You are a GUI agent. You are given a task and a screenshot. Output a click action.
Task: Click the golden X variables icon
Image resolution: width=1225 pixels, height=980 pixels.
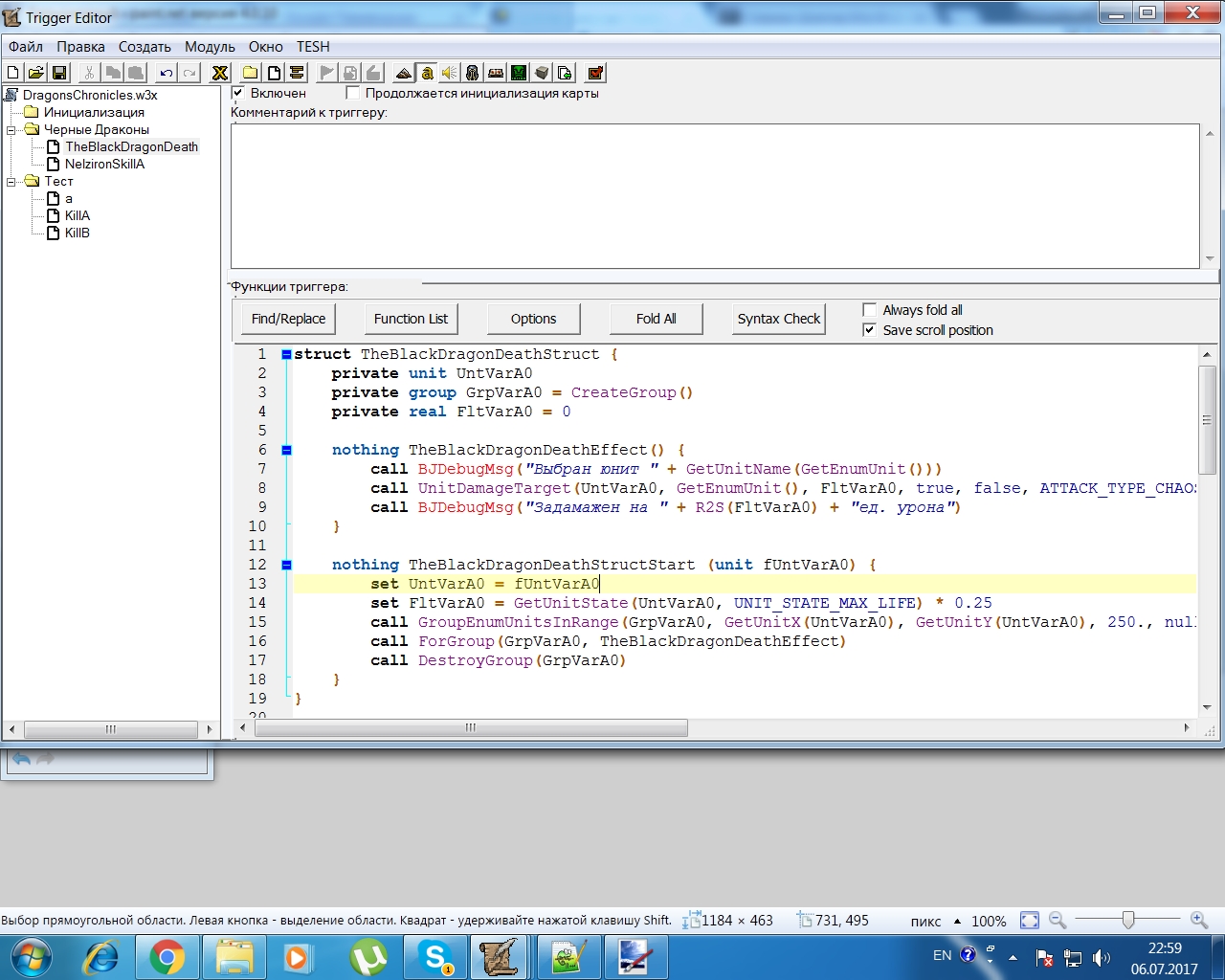[x=220, y=73]
